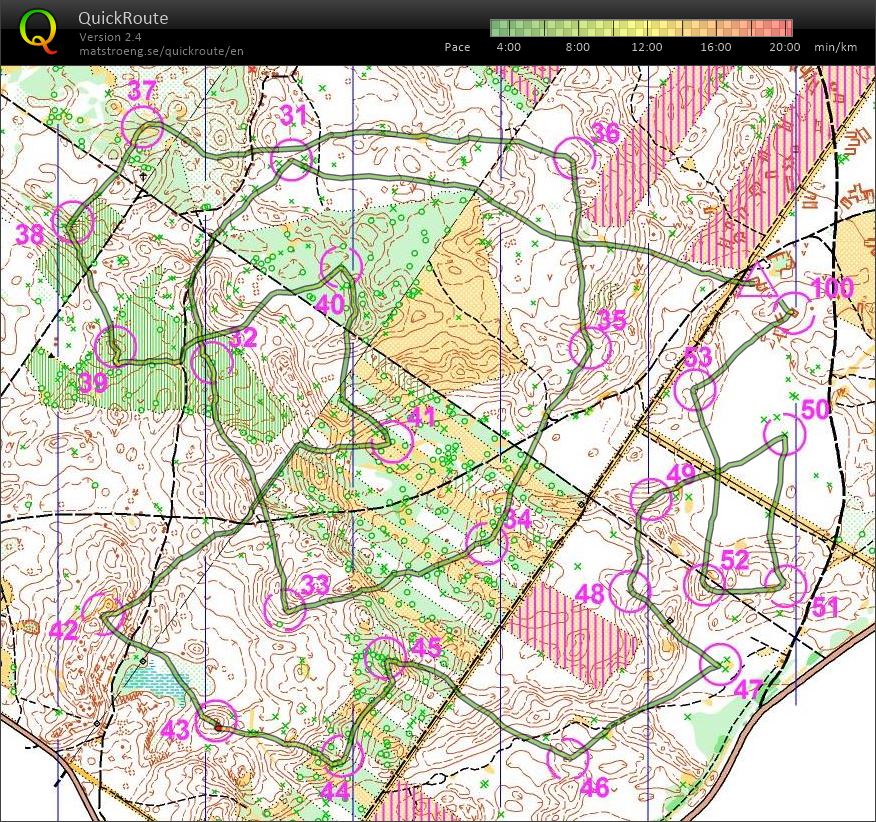Click the finish control circle 100
876x822 pixels.
(x=793, y=313)
